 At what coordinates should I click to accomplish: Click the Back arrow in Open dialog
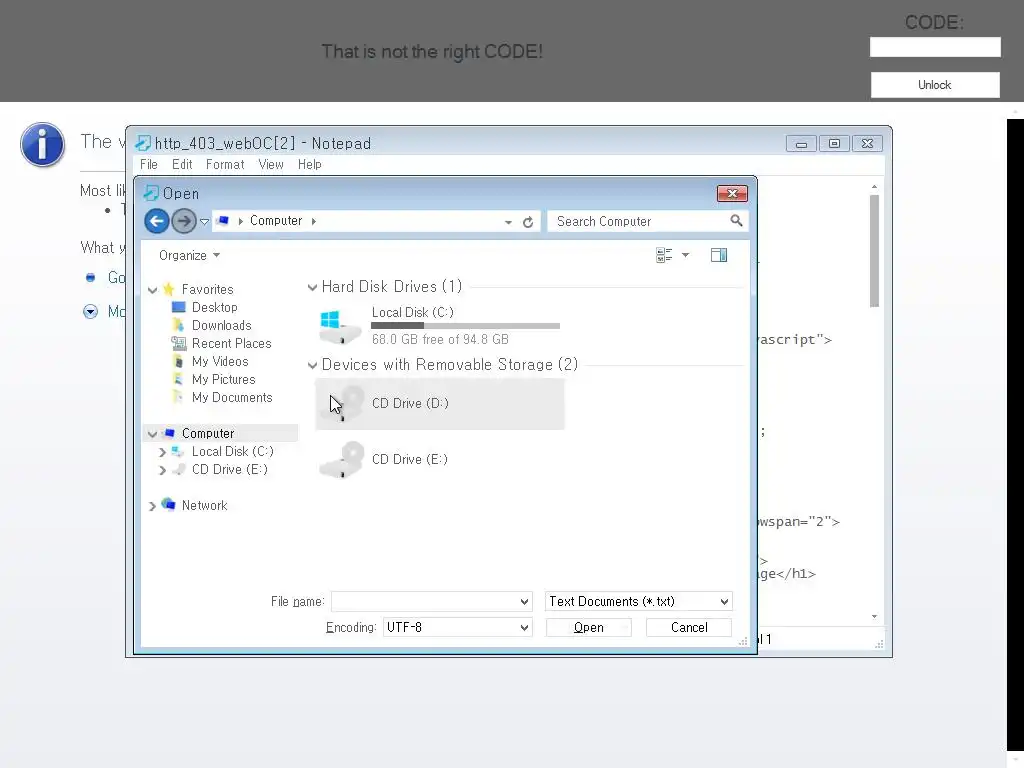pos(157,221)
